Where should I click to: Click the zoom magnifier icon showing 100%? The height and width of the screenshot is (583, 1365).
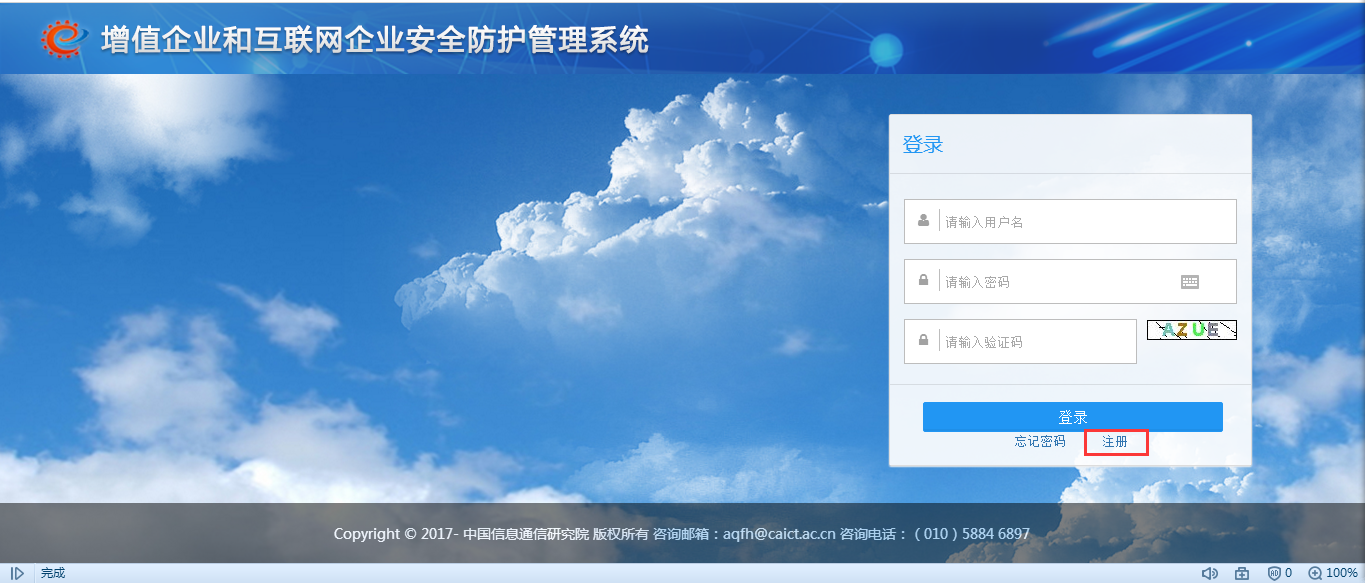[1315, 573]
